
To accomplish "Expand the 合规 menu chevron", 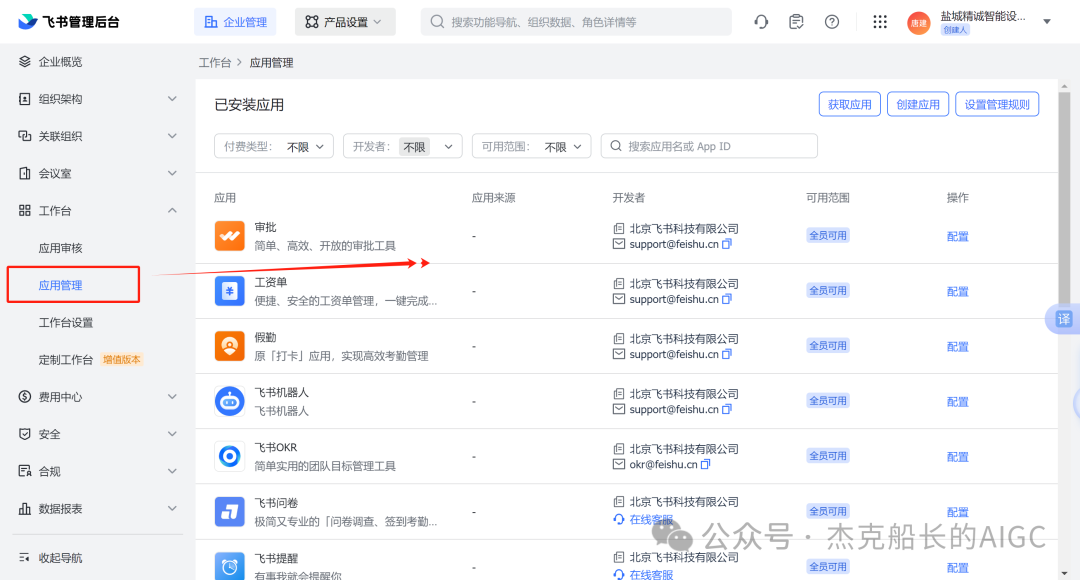I will [172, 471].
